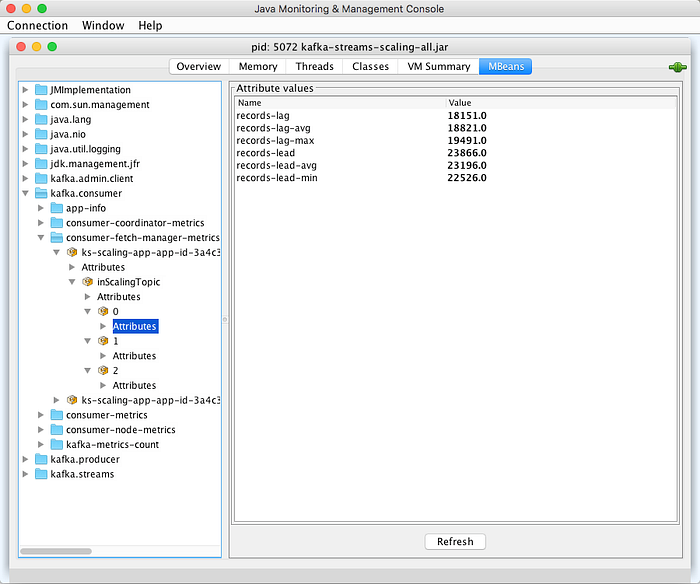Expand the JMImplementation node
The image size is (700, 584).
click(25, 90)
